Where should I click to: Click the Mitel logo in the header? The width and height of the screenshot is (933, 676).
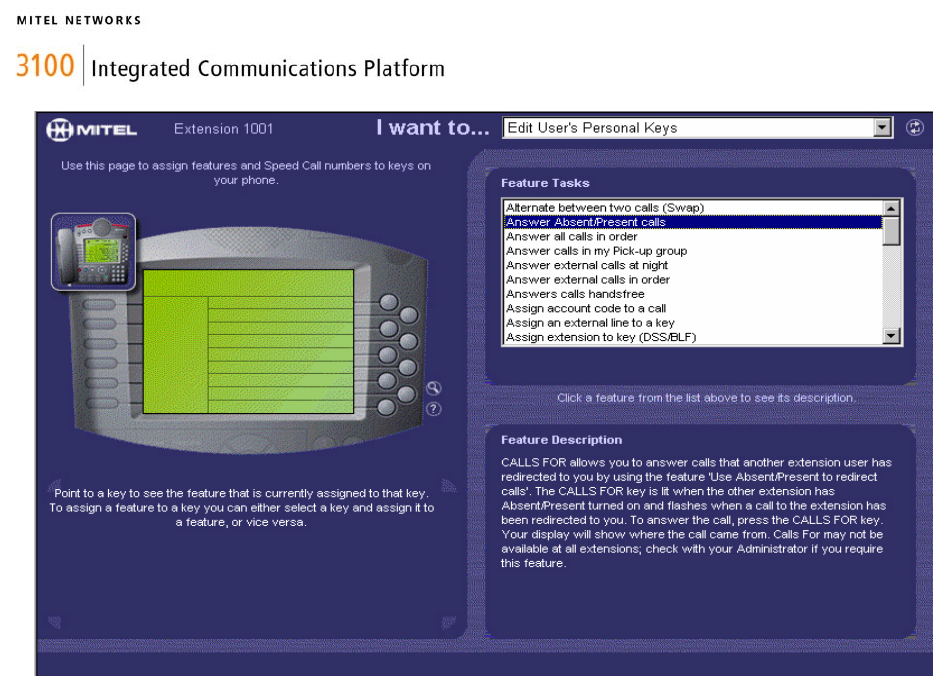[x=92, y=129]
